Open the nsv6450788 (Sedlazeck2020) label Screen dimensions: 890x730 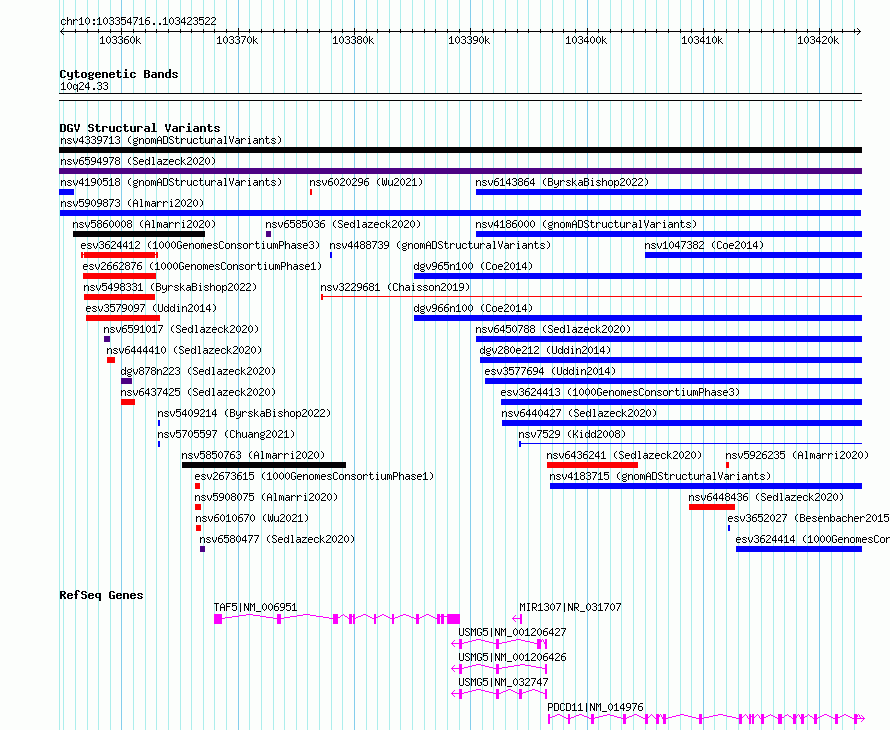coord(553,329)
